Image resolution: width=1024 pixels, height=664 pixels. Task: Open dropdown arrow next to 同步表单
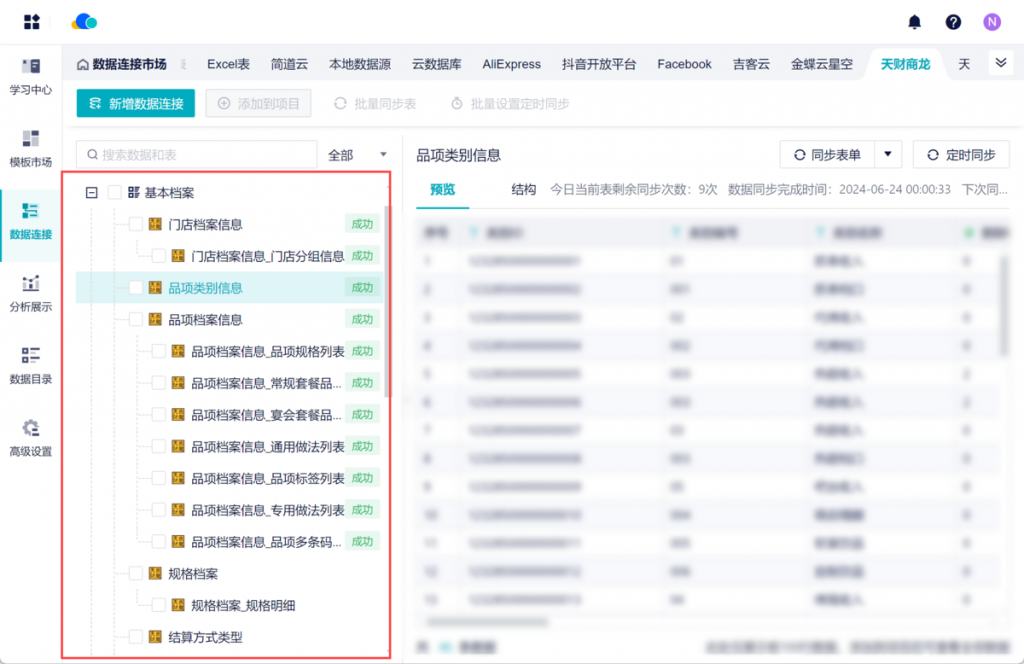pyautogui.click(x=888, y=155)
